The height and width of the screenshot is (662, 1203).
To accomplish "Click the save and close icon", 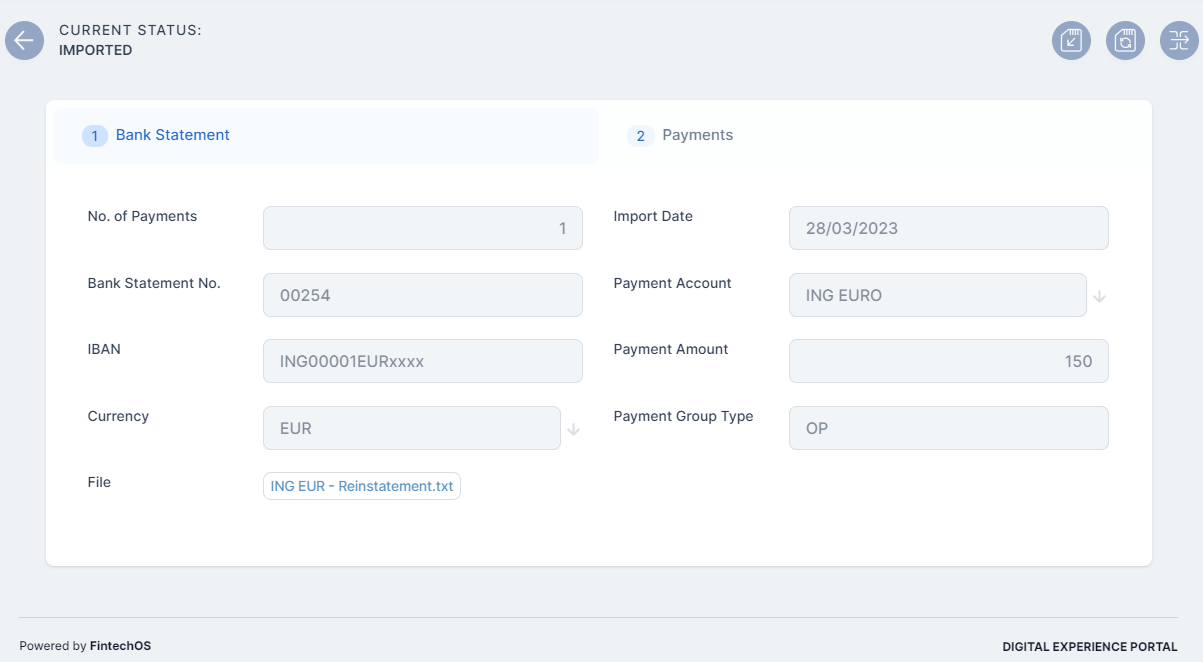I will point(1071,41).
